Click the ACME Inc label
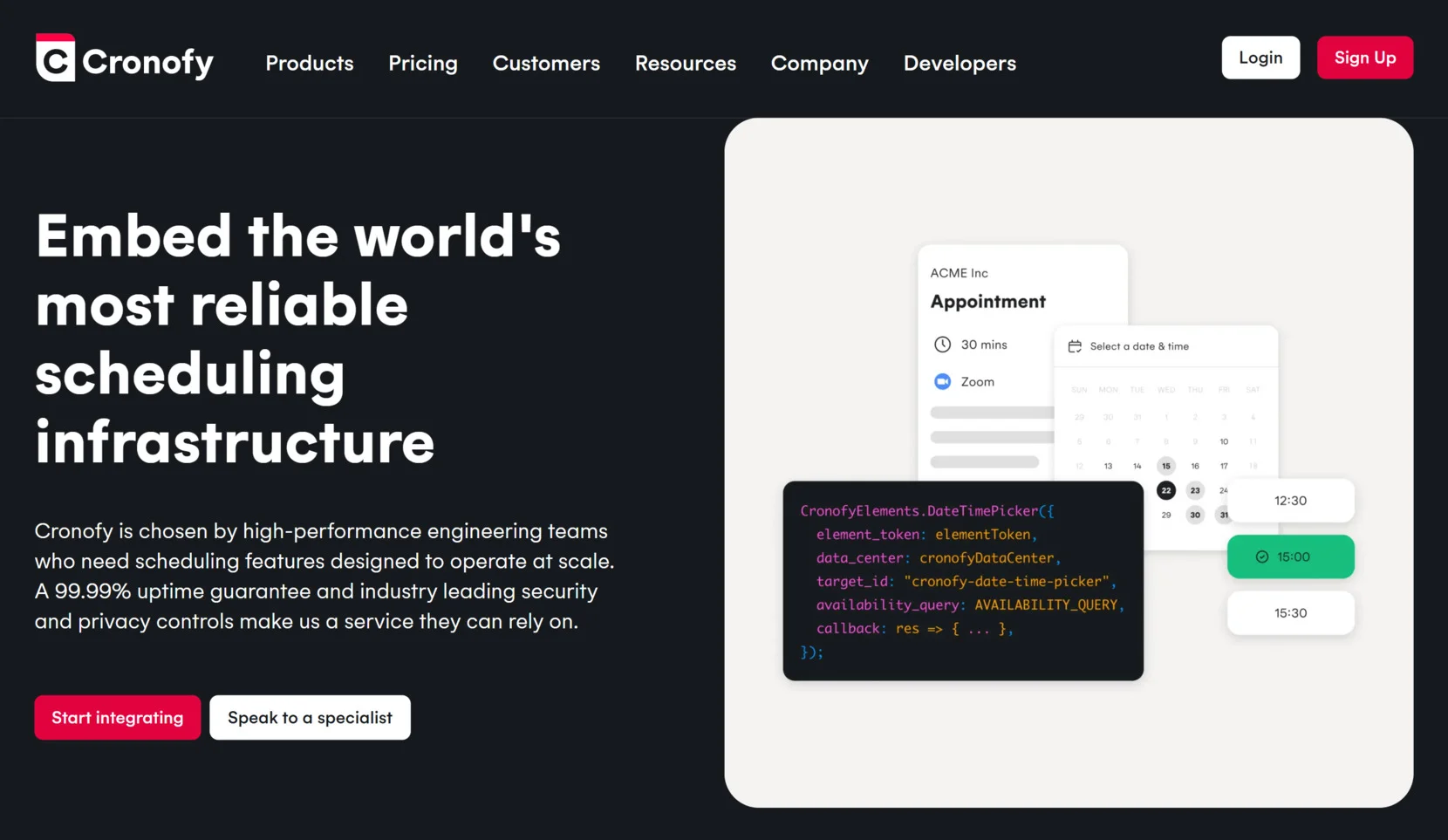The width and height of the screenshot is (1448, 840). [959, 273]
